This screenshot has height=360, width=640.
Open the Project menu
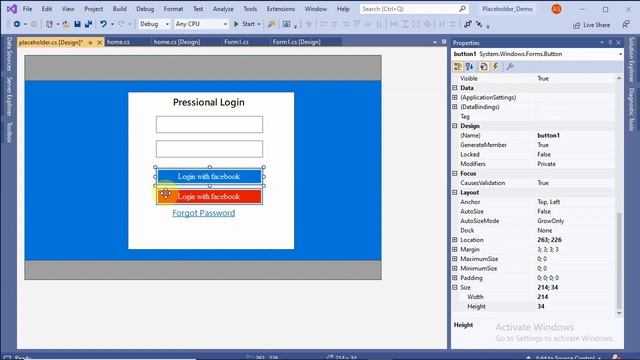pos(93,9)
